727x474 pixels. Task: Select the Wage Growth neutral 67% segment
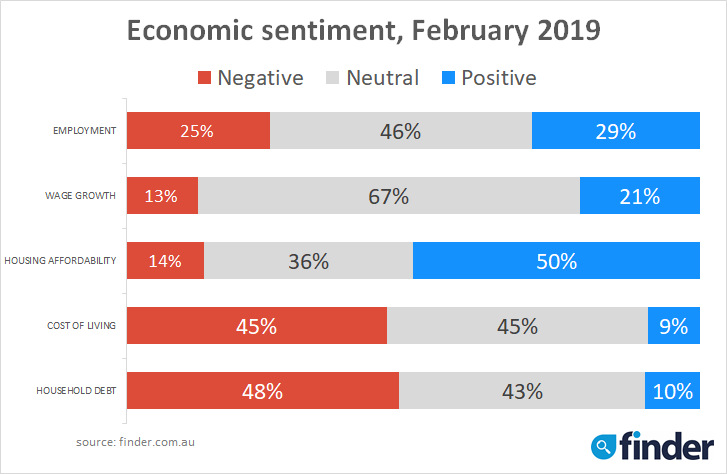[389, 196]
